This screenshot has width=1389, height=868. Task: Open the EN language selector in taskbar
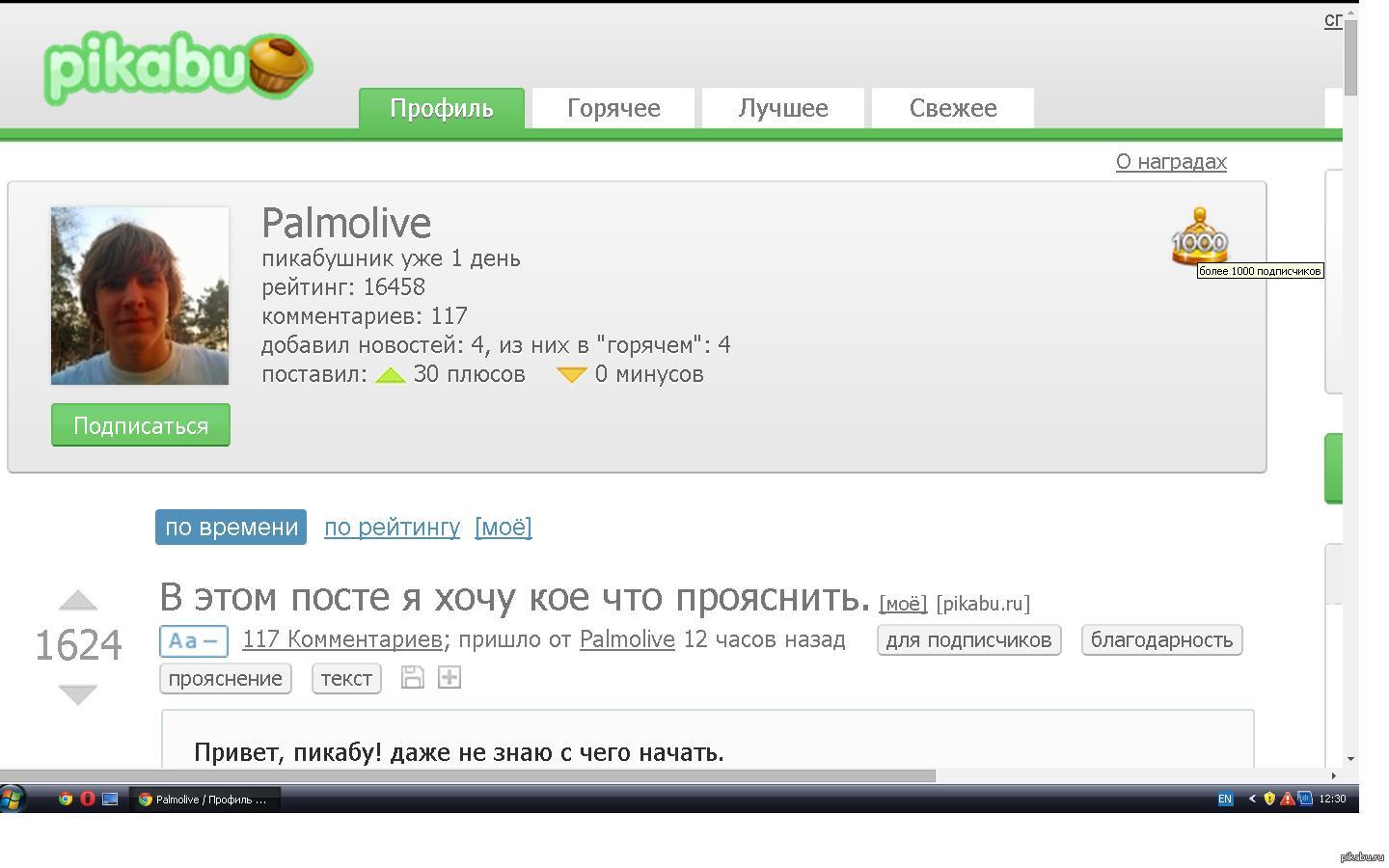[1225, 799]
